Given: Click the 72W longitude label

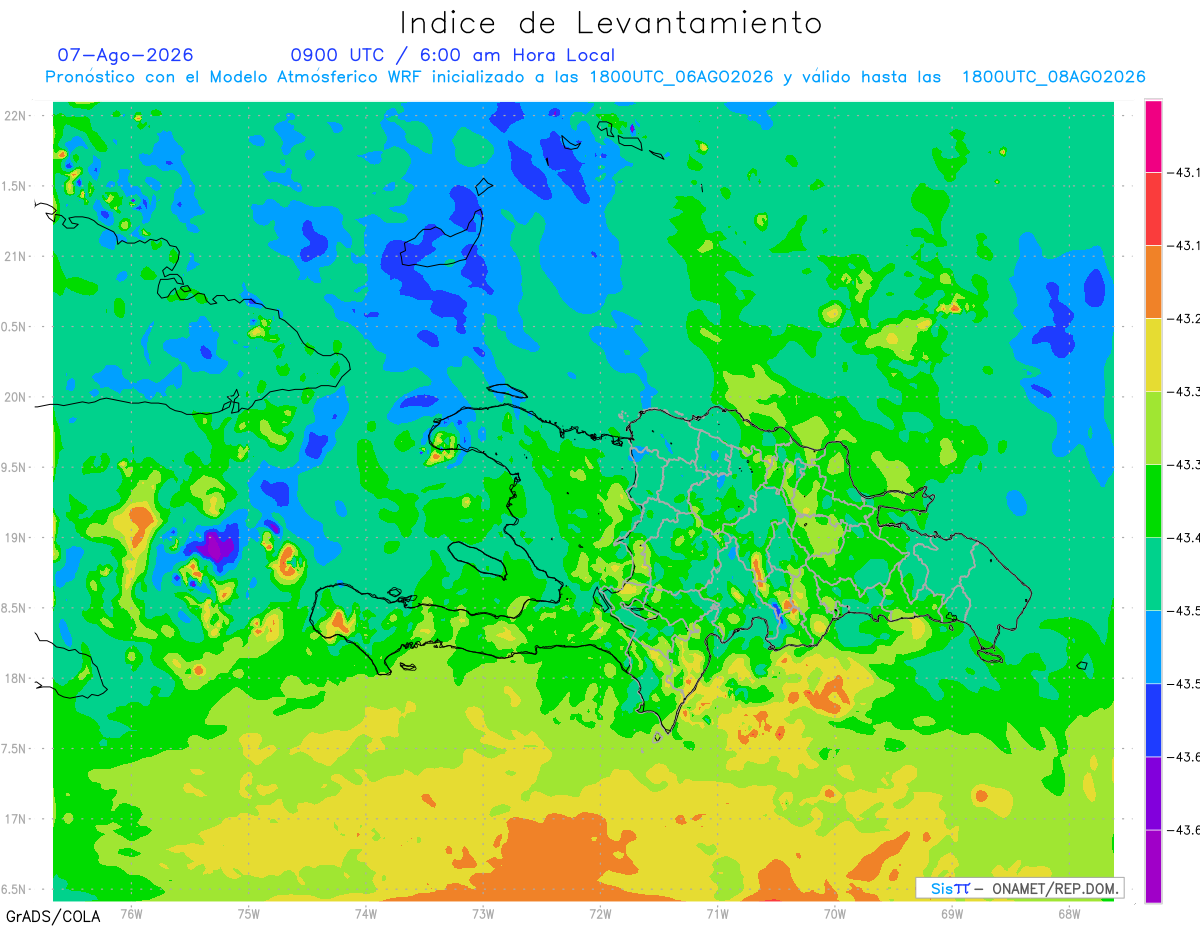Looking at the screenshot, I should [600, 912].
